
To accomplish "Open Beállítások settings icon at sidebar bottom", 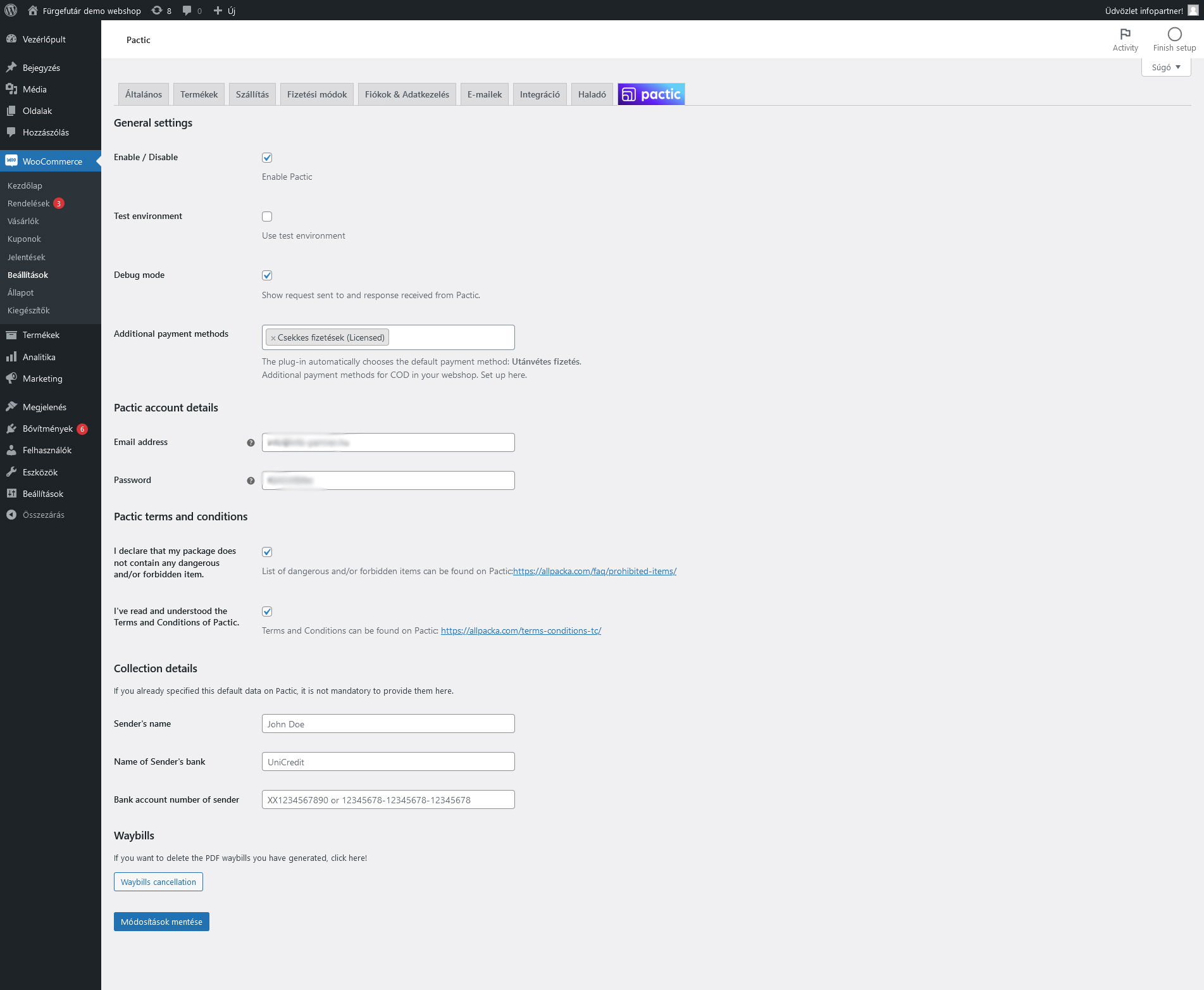I will (11, 493).
